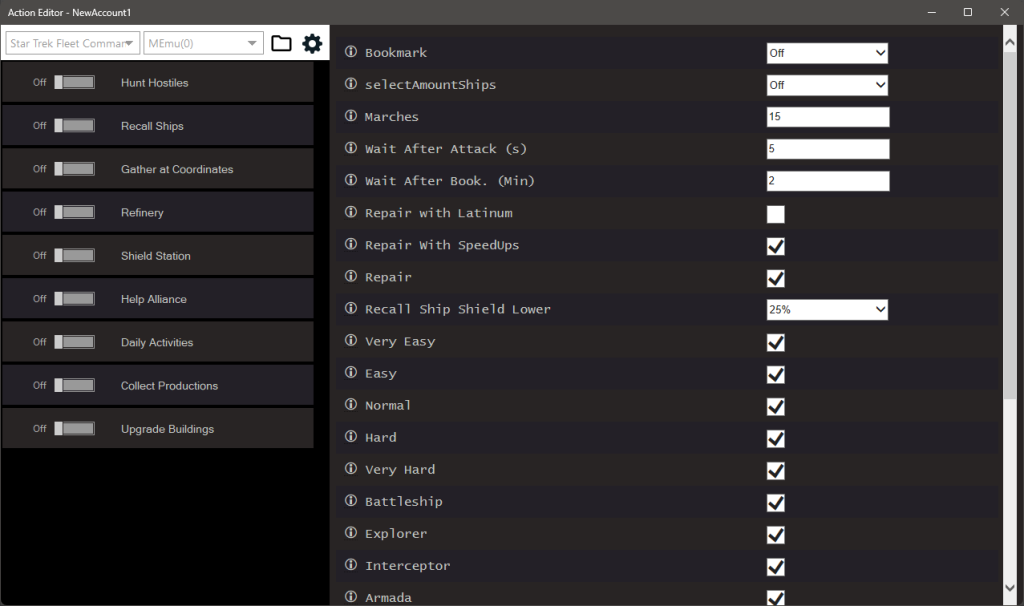Open the Bookmark dropdown
This screenshot has width=1024, height=606.
pos(827,52)
